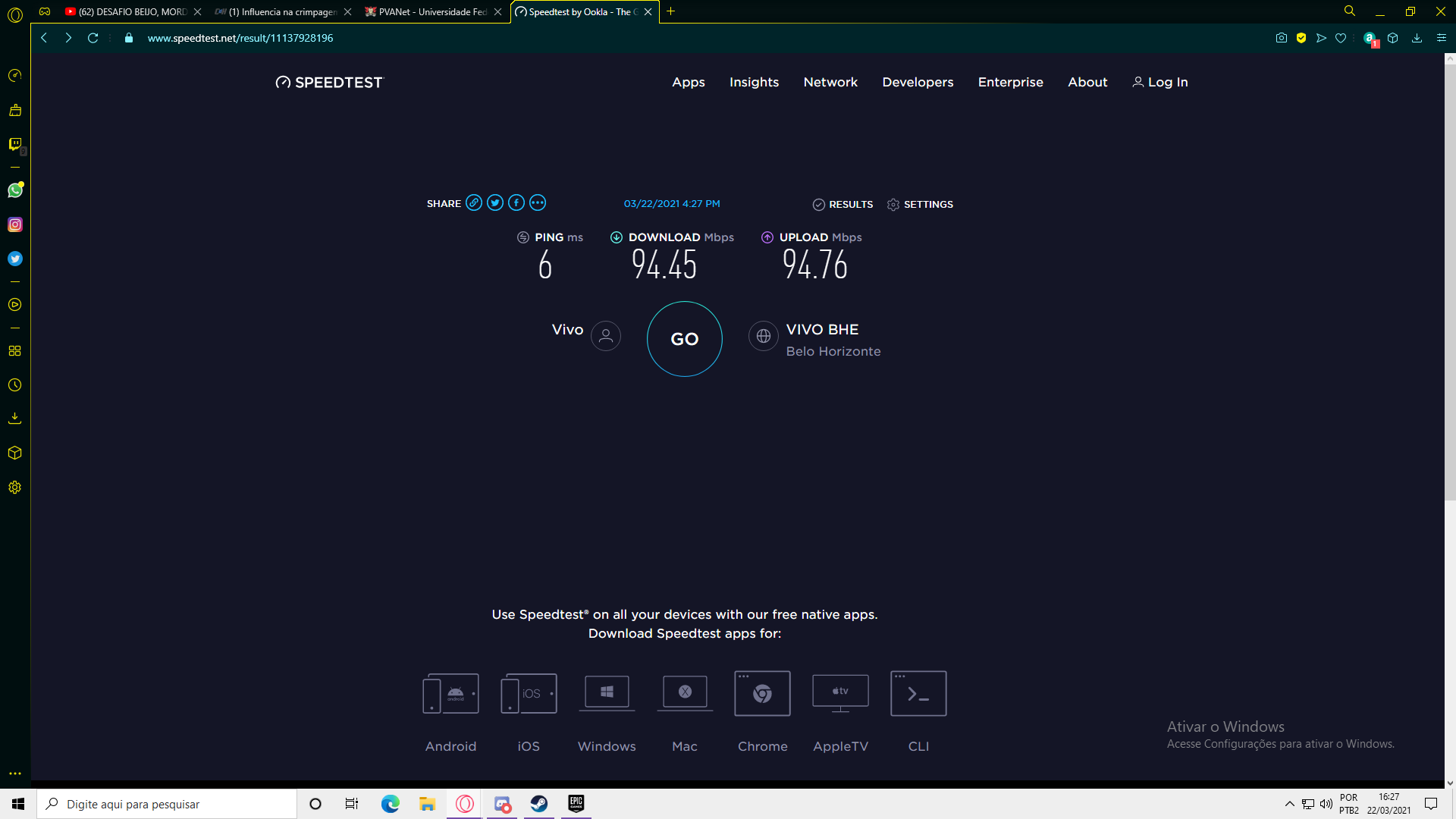Screen dimensions: 1456x819
Task: Open GX Control speedometer sidebar icon
Action: click(15, 75)
